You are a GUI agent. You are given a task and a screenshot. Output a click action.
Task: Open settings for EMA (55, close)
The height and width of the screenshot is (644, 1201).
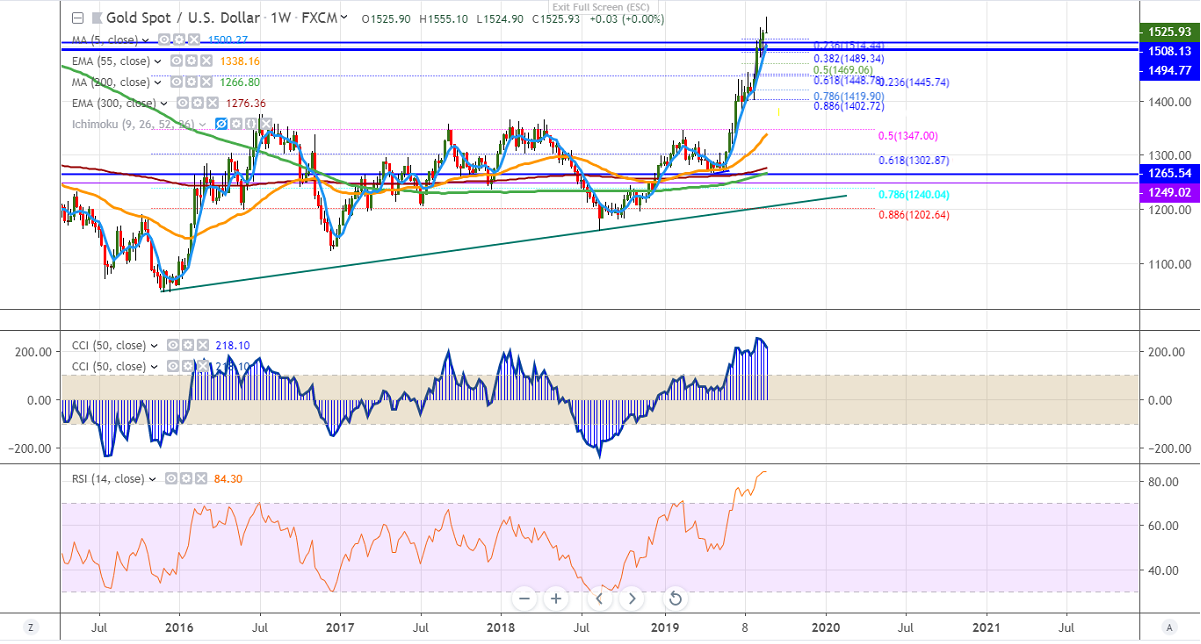[x=191, y=61]
